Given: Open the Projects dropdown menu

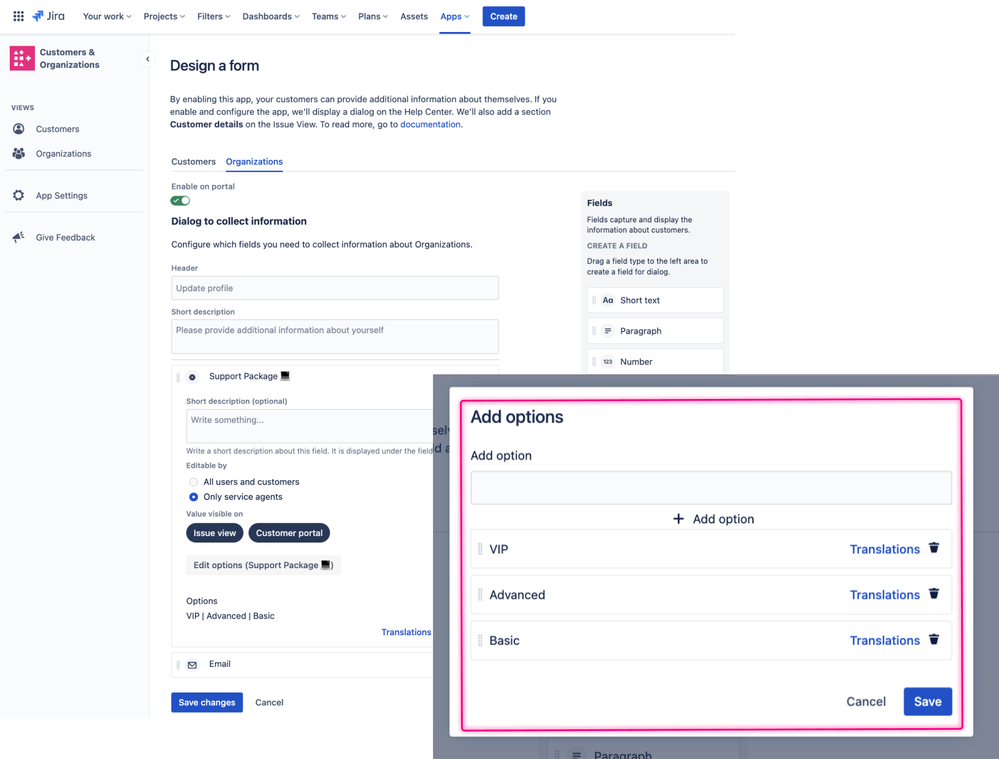Looking at the screenshot, I should pyautogui.click(x=164, y=17).
